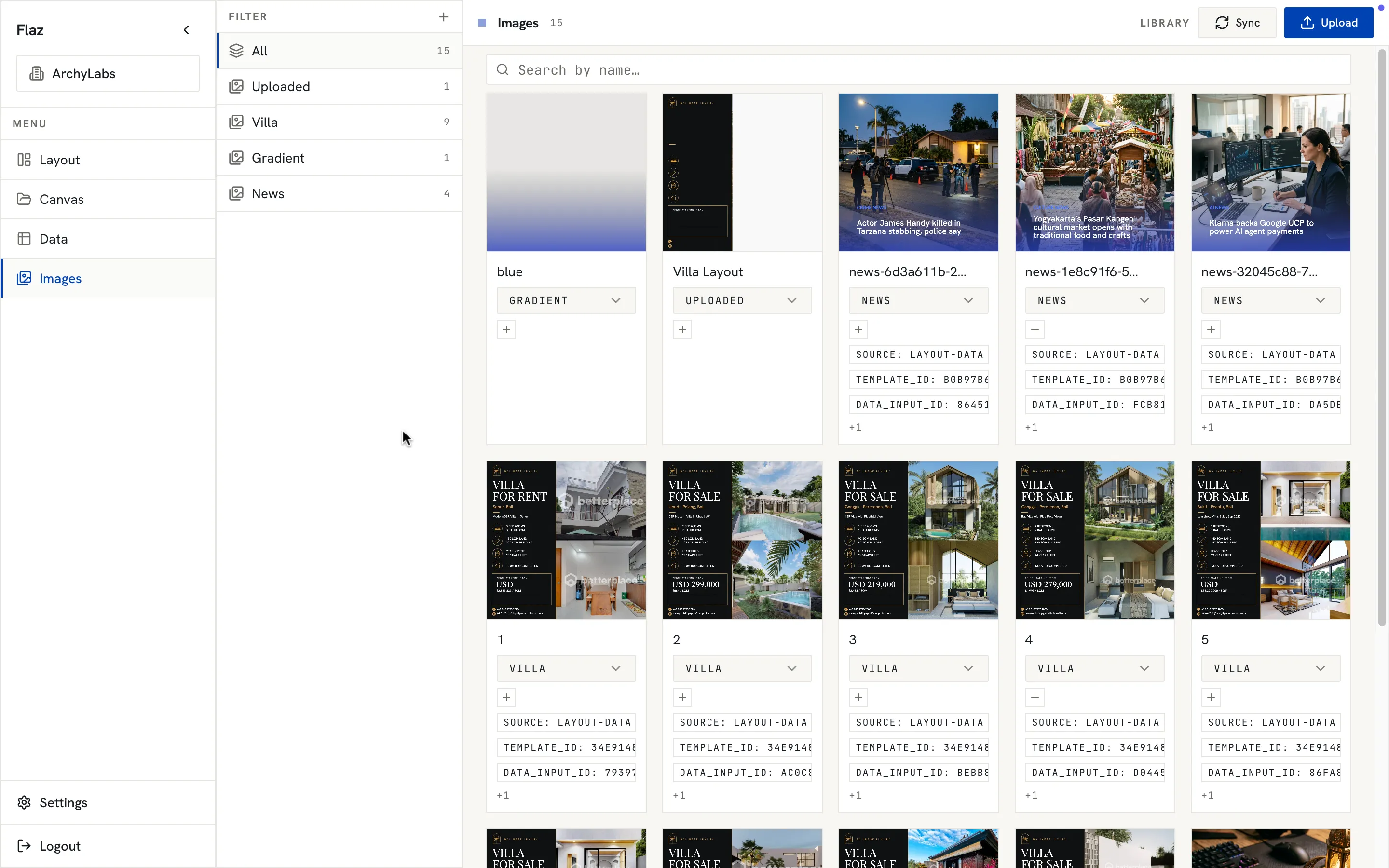
Task: Click the image icon beside Gradient filter
Action: click(x=236, y=157)
